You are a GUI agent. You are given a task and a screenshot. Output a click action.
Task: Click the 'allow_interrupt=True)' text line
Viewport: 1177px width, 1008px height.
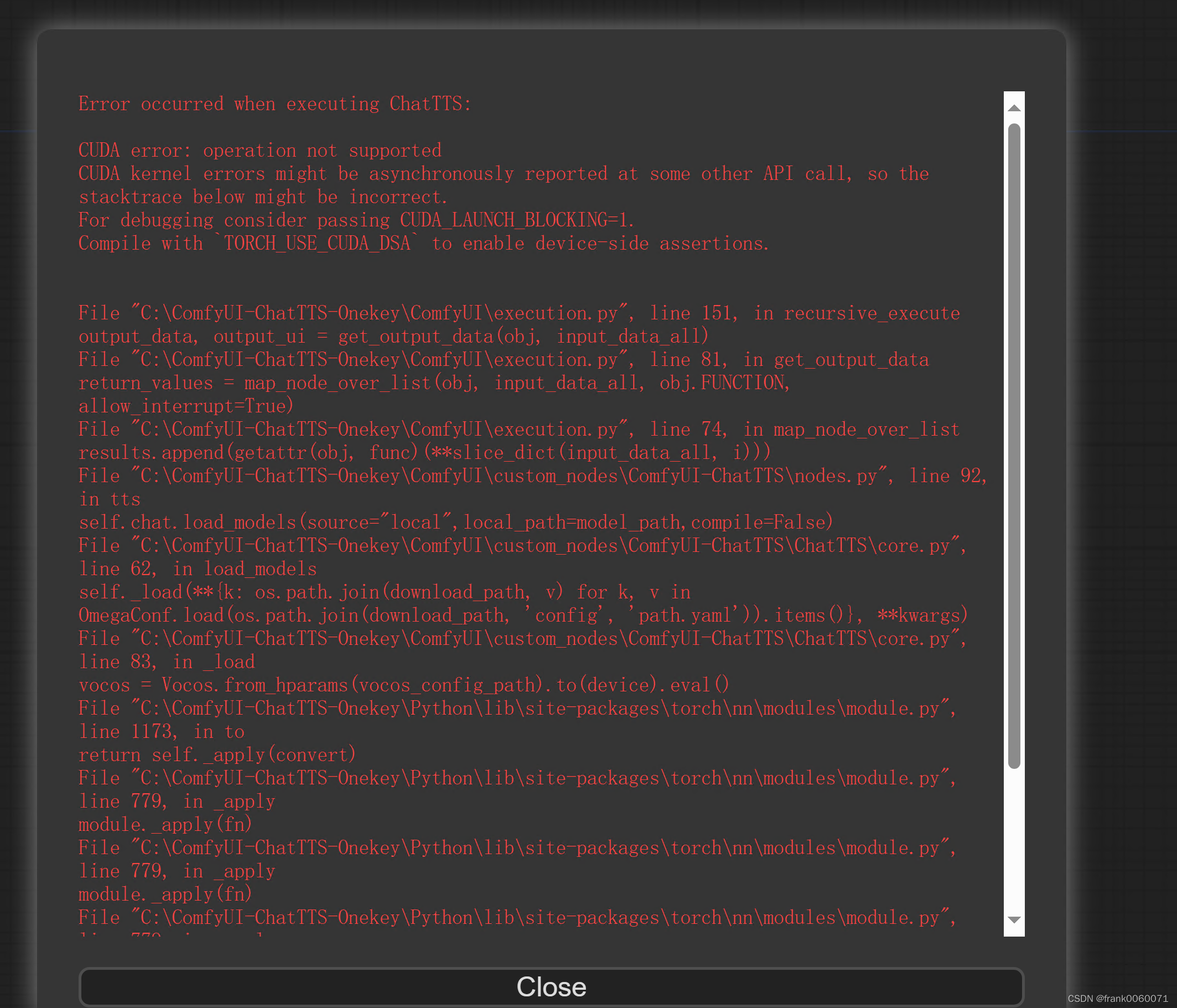tap(186, 406)
